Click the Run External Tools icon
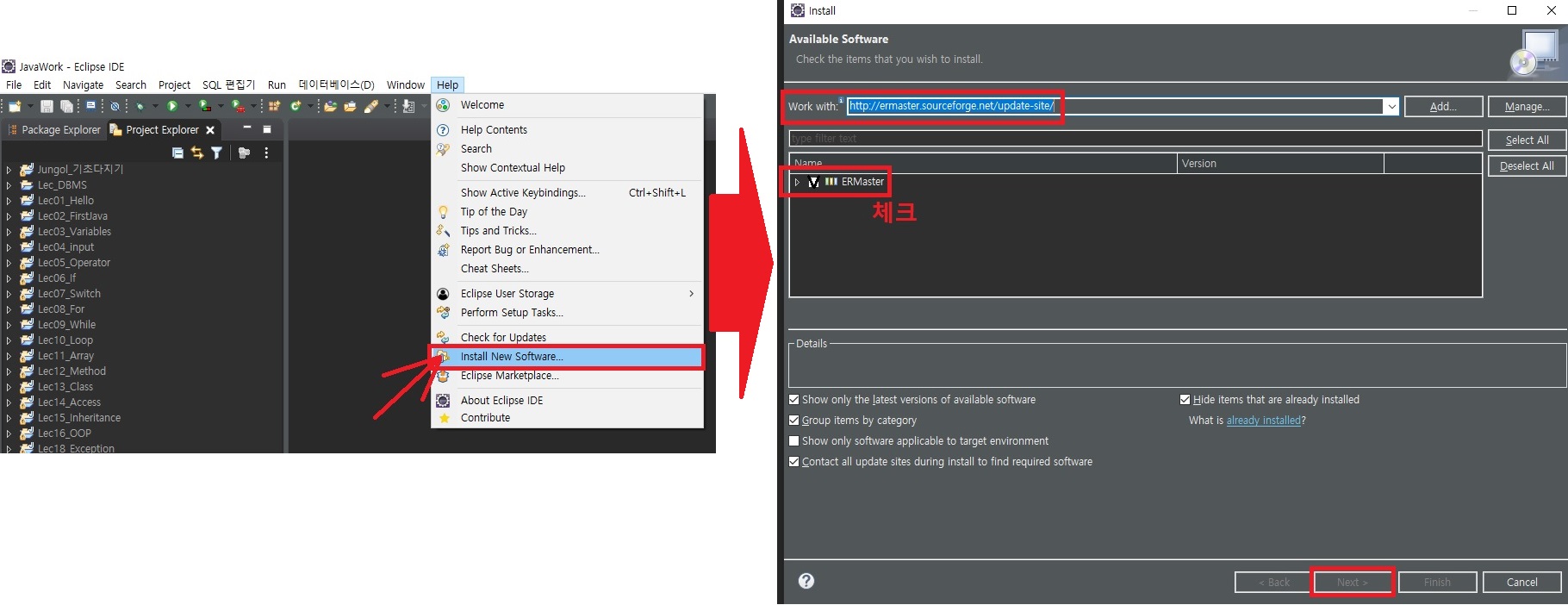The height and width of the screenshot is (605, 1568). coord(238,106)
